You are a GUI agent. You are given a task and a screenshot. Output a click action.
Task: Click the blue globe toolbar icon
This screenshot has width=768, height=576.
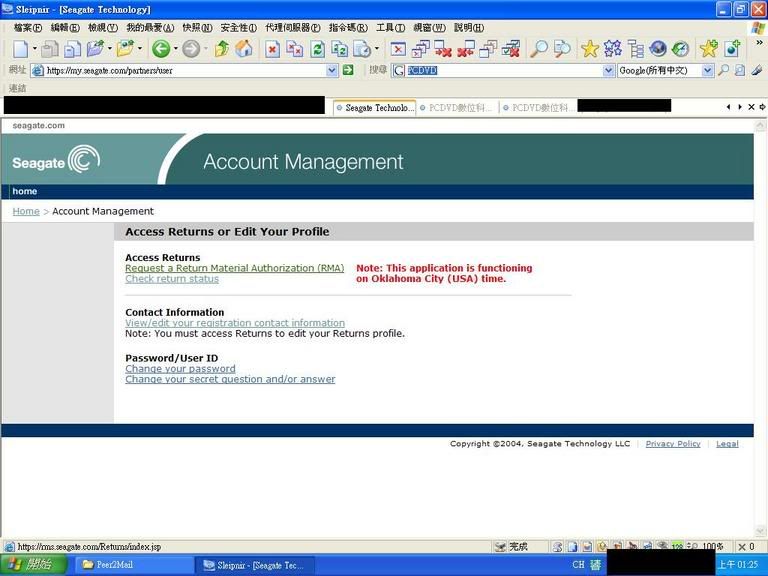pos(658,49)
